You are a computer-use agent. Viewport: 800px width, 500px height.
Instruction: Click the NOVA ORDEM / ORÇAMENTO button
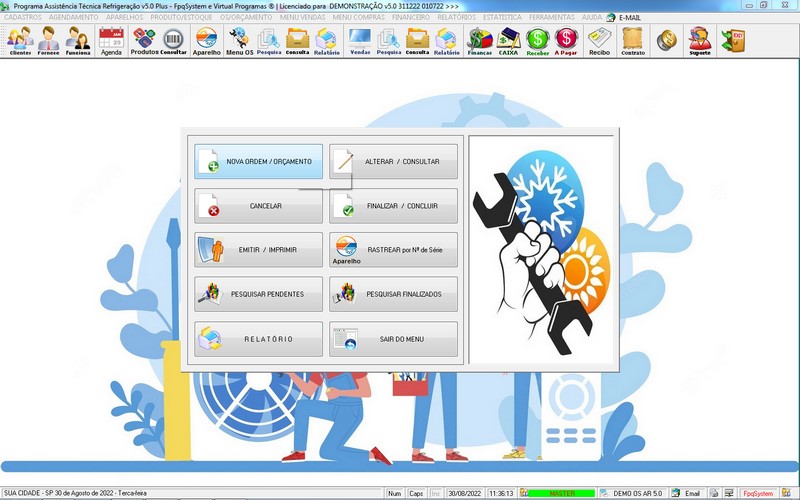(x=258, y=161)
